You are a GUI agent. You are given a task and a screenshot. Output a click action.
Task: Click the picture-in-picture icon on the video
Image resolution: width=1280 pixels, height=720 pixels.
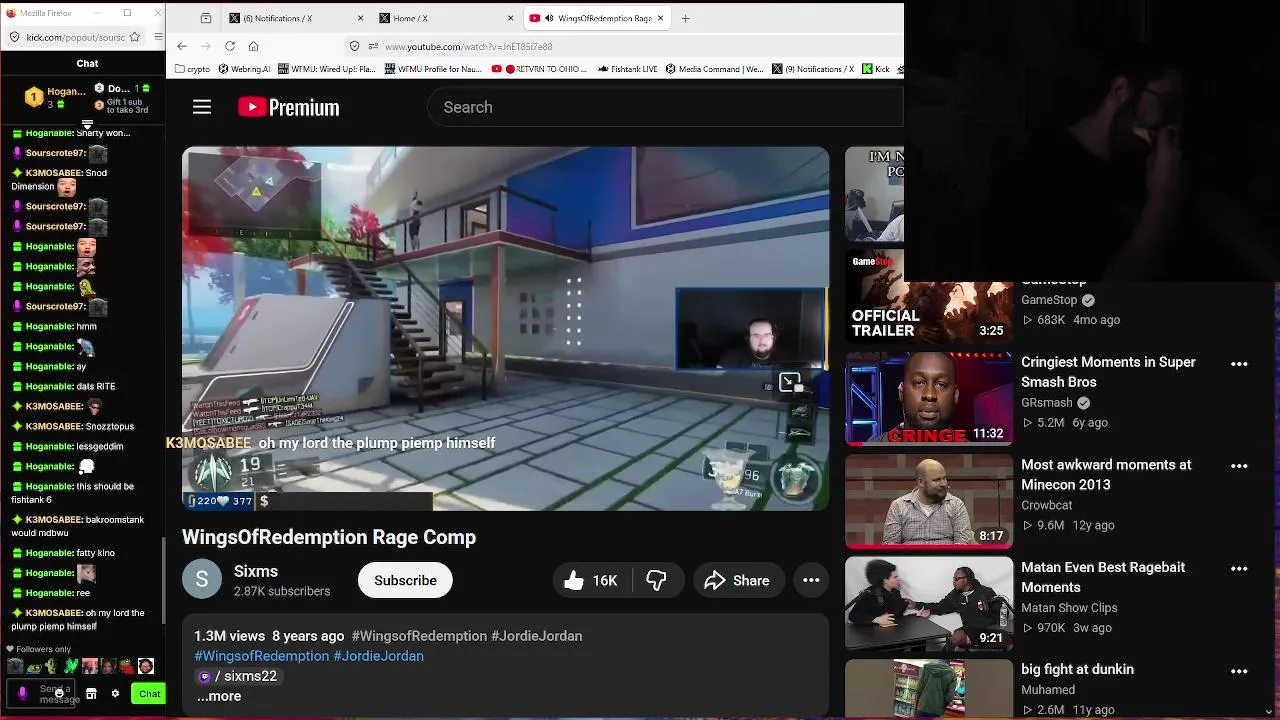790,382
